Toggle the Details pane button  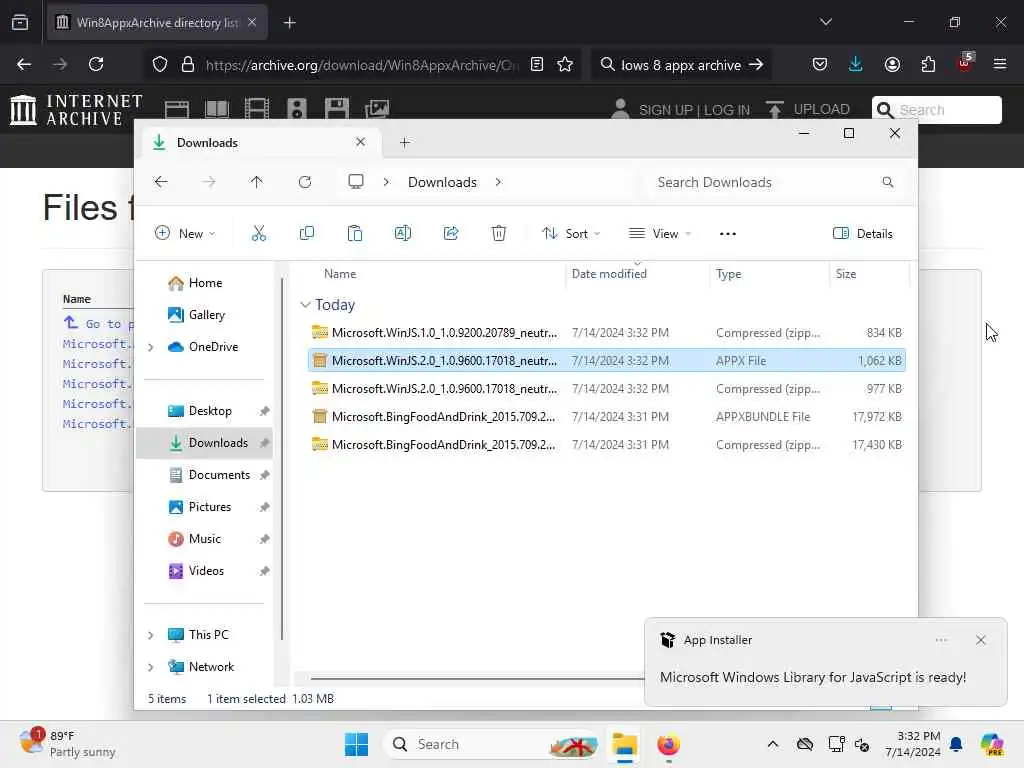click(863, 234)
